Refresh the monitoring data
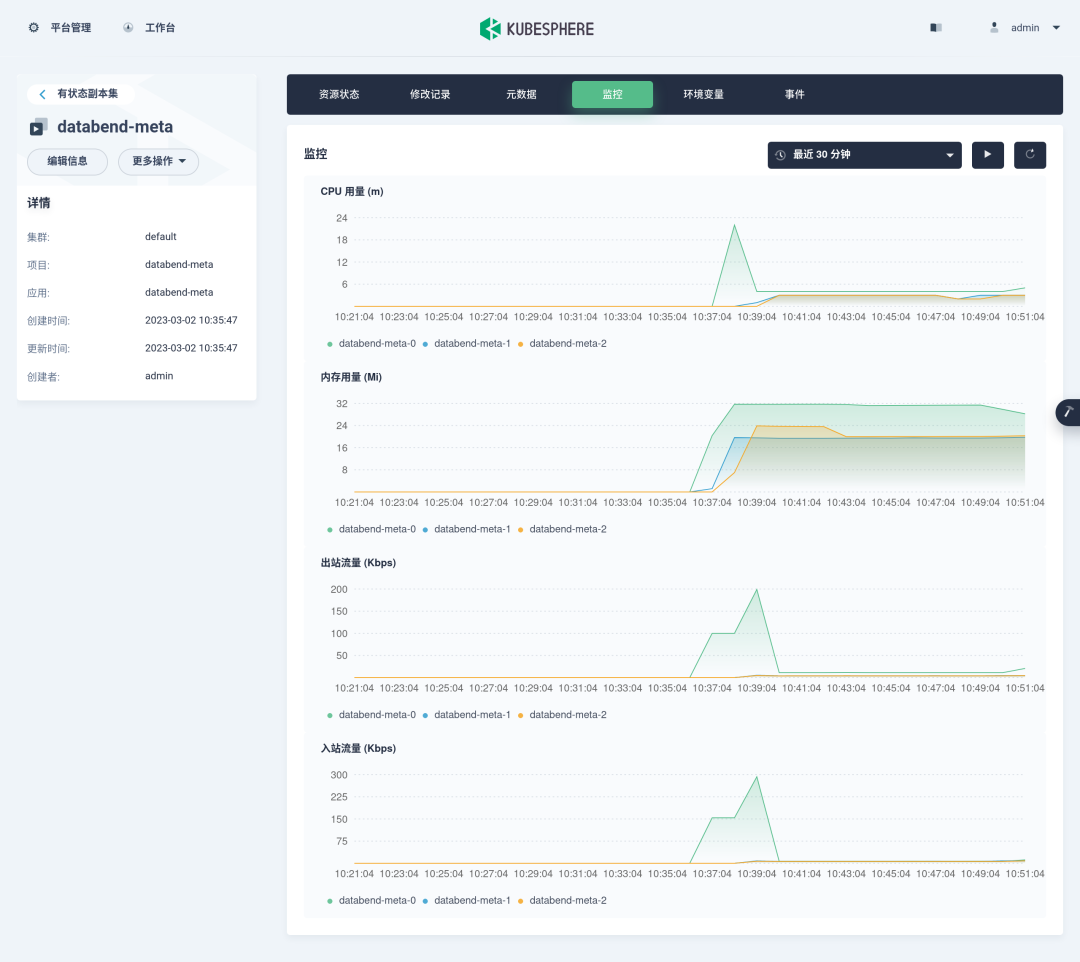This screenshot has width=1080, height=962. pos(1030,155)
